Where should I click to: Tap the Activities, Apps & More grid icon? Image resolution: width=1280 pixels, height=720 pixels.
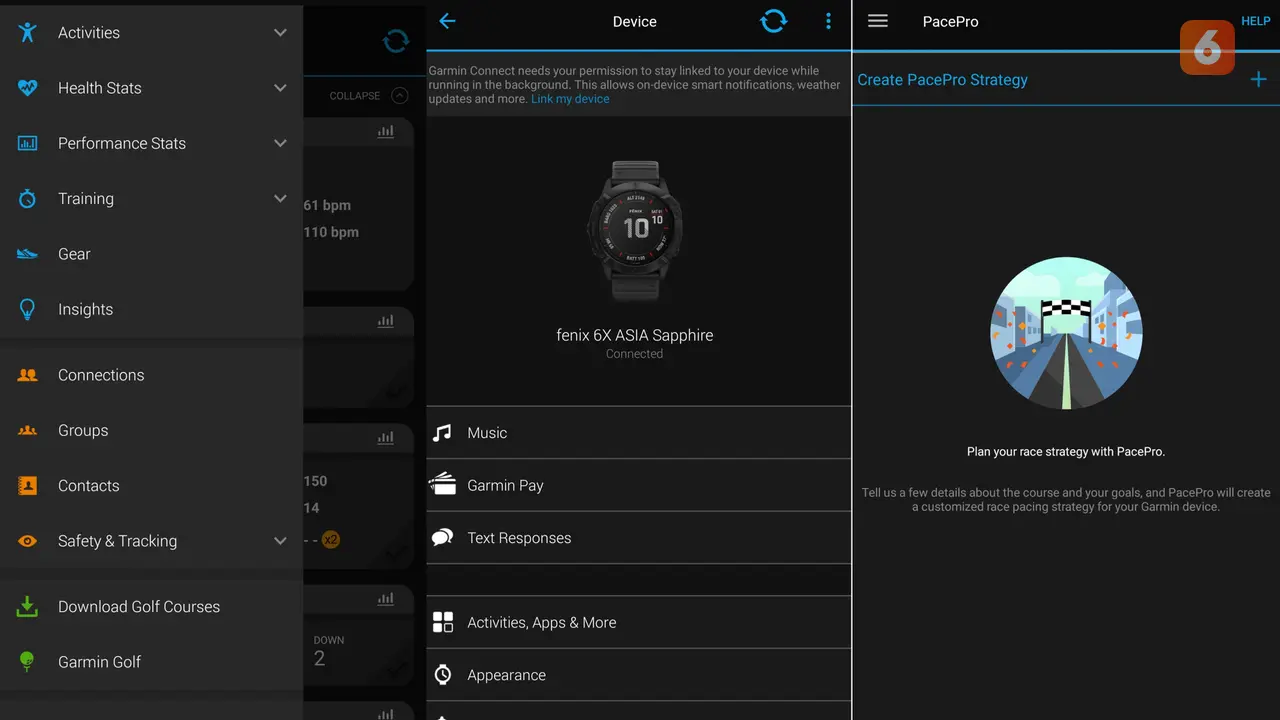point(442,622)
